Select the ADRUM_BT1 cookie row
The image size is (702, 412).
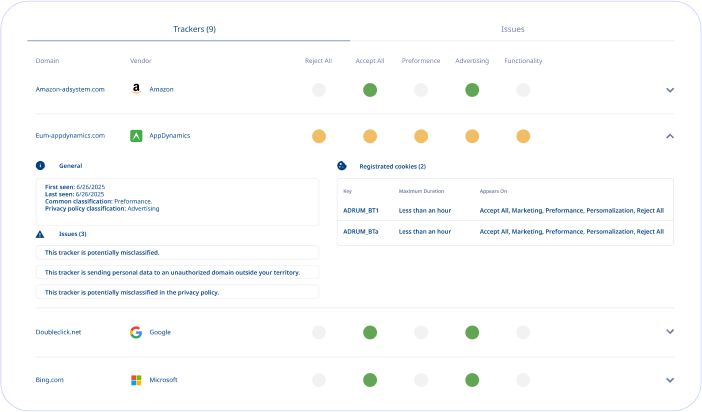[505, 210]
